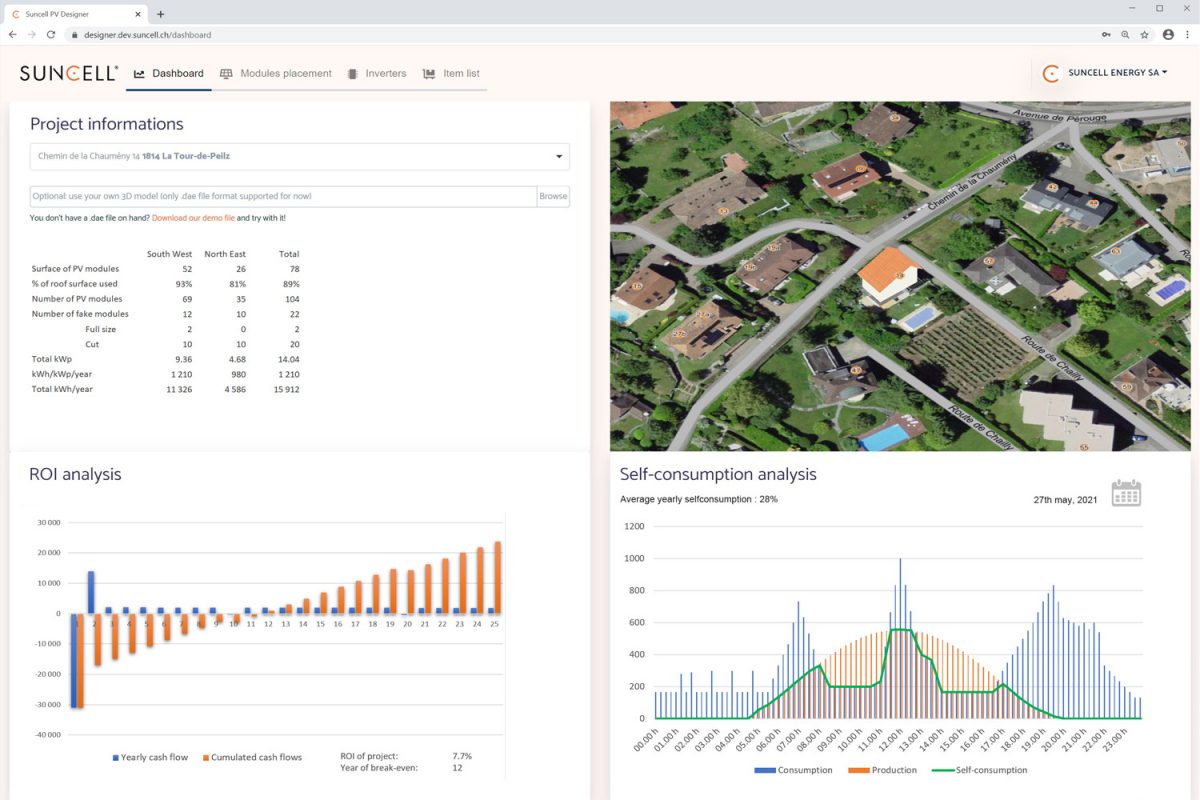Image resolution: width=1200 pixels, height=800 pixels.
Task: Open the browser profile avatar icon
Action: coord(1167,34)
